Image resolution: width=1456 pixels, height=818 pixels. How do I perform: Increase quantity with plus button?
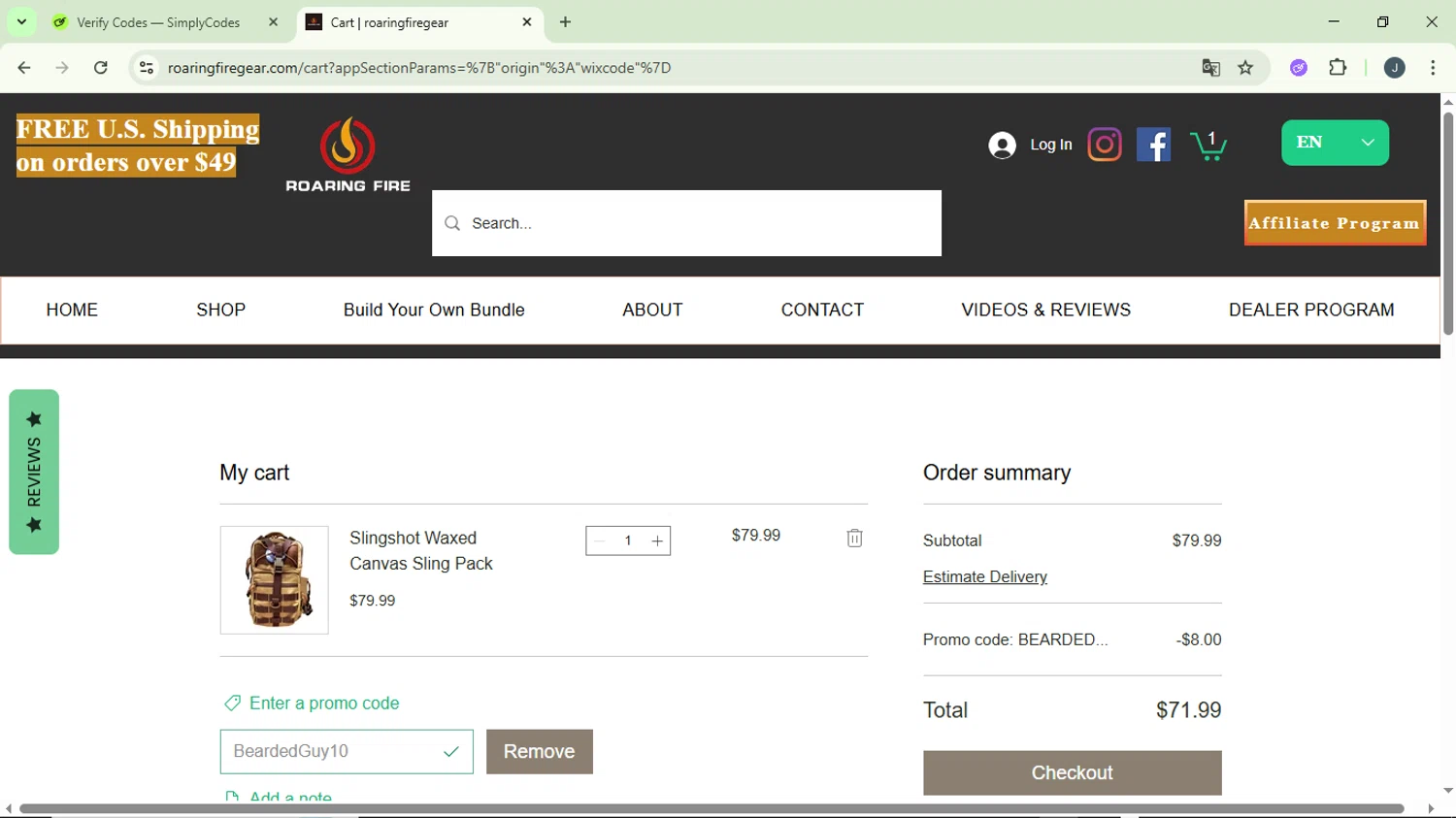657,541
